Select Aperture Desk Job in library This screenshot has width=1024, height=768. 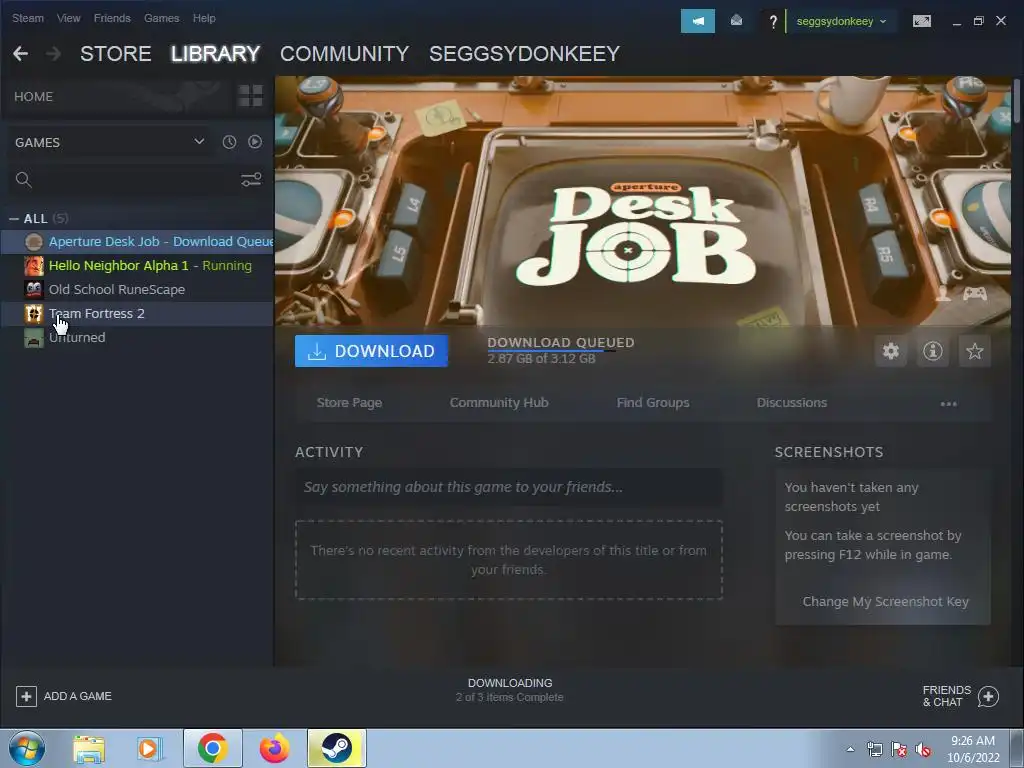coord(137,242)
